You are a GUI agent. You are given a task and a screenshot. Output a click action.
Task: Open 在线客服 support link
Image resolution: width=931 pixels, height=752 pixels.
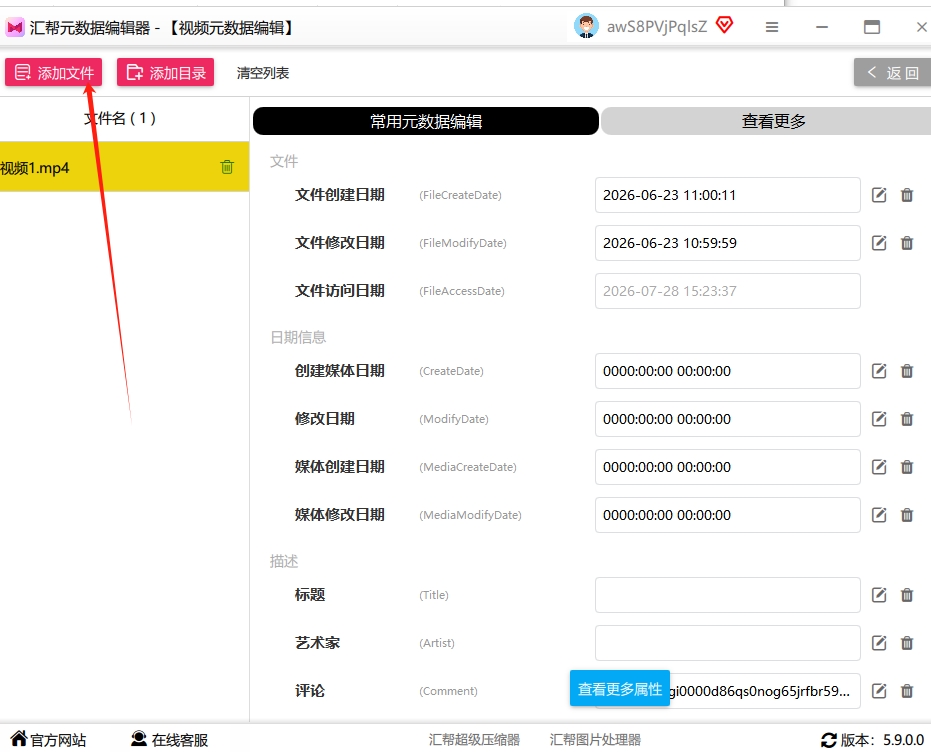pyautogui.click(x=170, y=740)
